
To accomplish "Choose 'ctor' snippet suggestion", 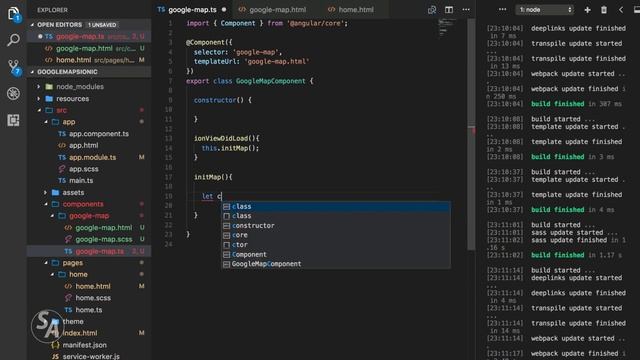I will tap(336, 245).
